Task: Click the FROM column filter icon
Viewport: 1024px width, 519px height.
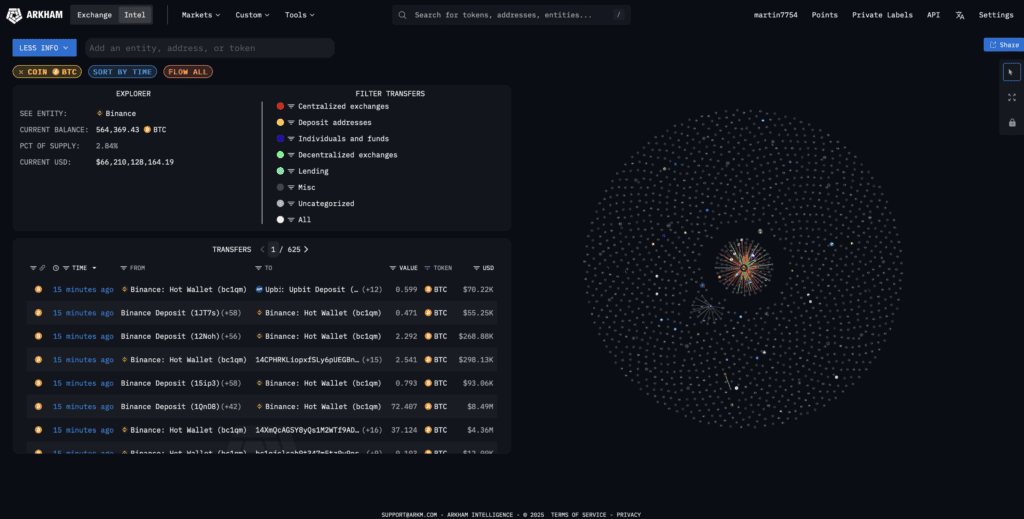Action: point(123,268)
